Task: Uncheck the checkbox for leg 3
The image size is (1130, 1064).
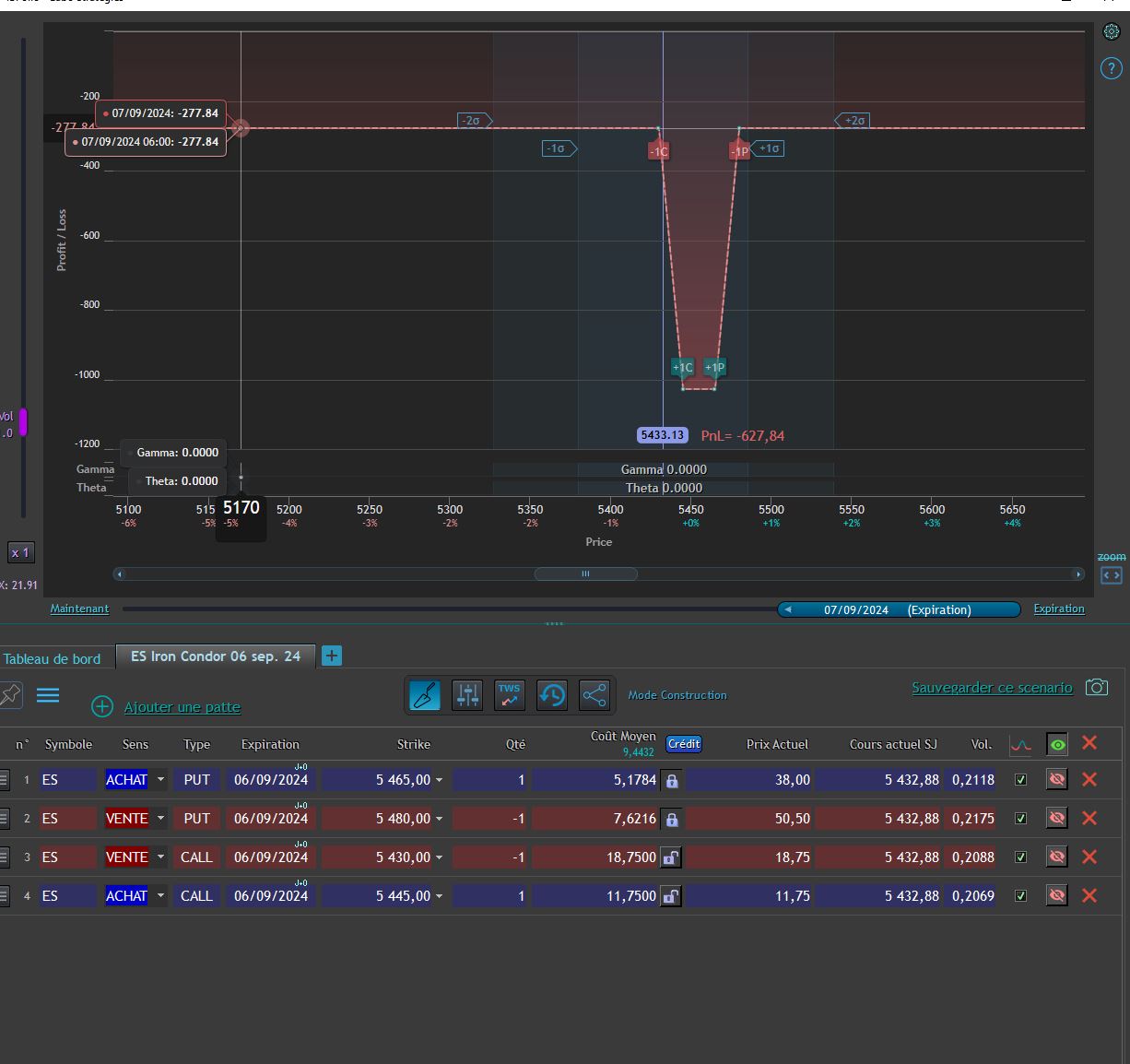Action: pyautogui.click(x=1020, y=857)
